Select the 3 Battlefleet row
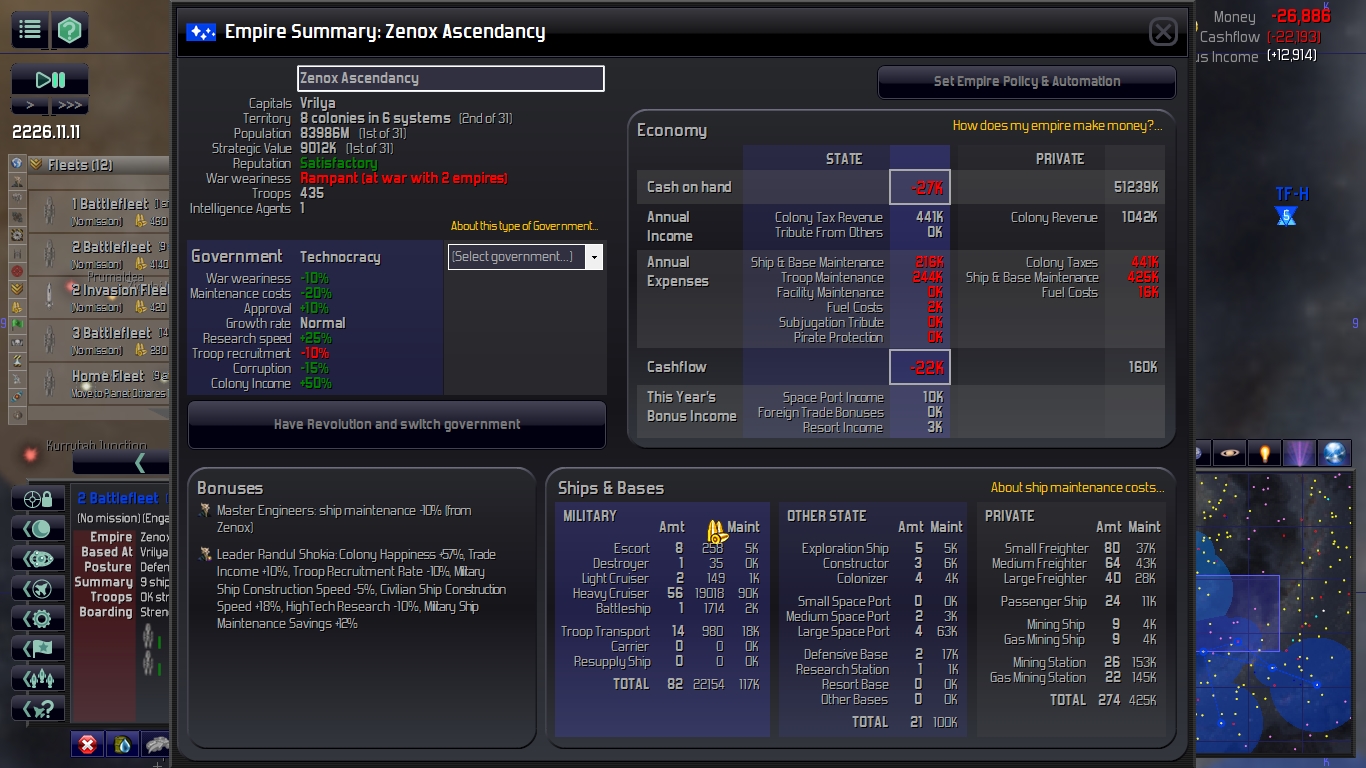 (98, 341)
